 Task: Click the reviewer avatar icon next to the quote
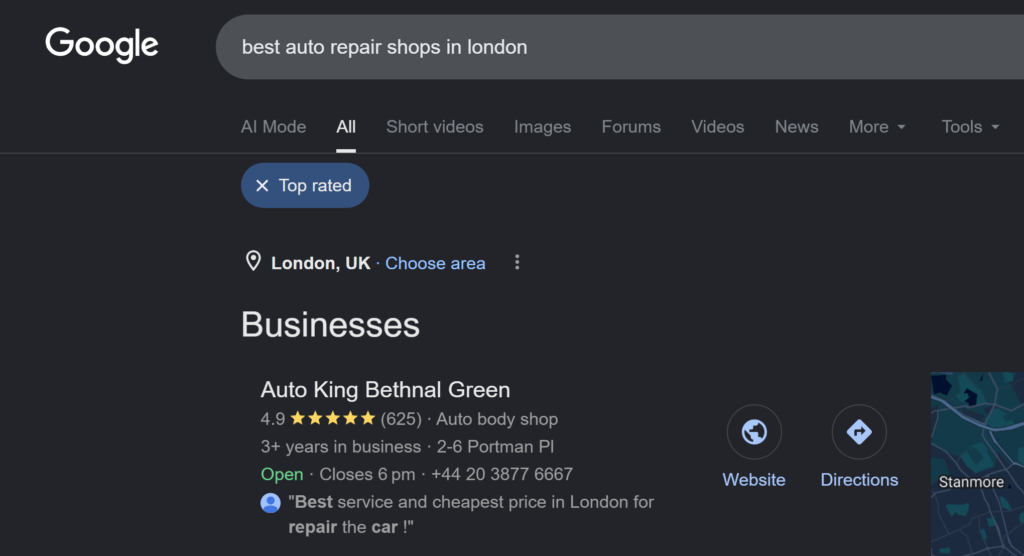(x=270, y=502)
